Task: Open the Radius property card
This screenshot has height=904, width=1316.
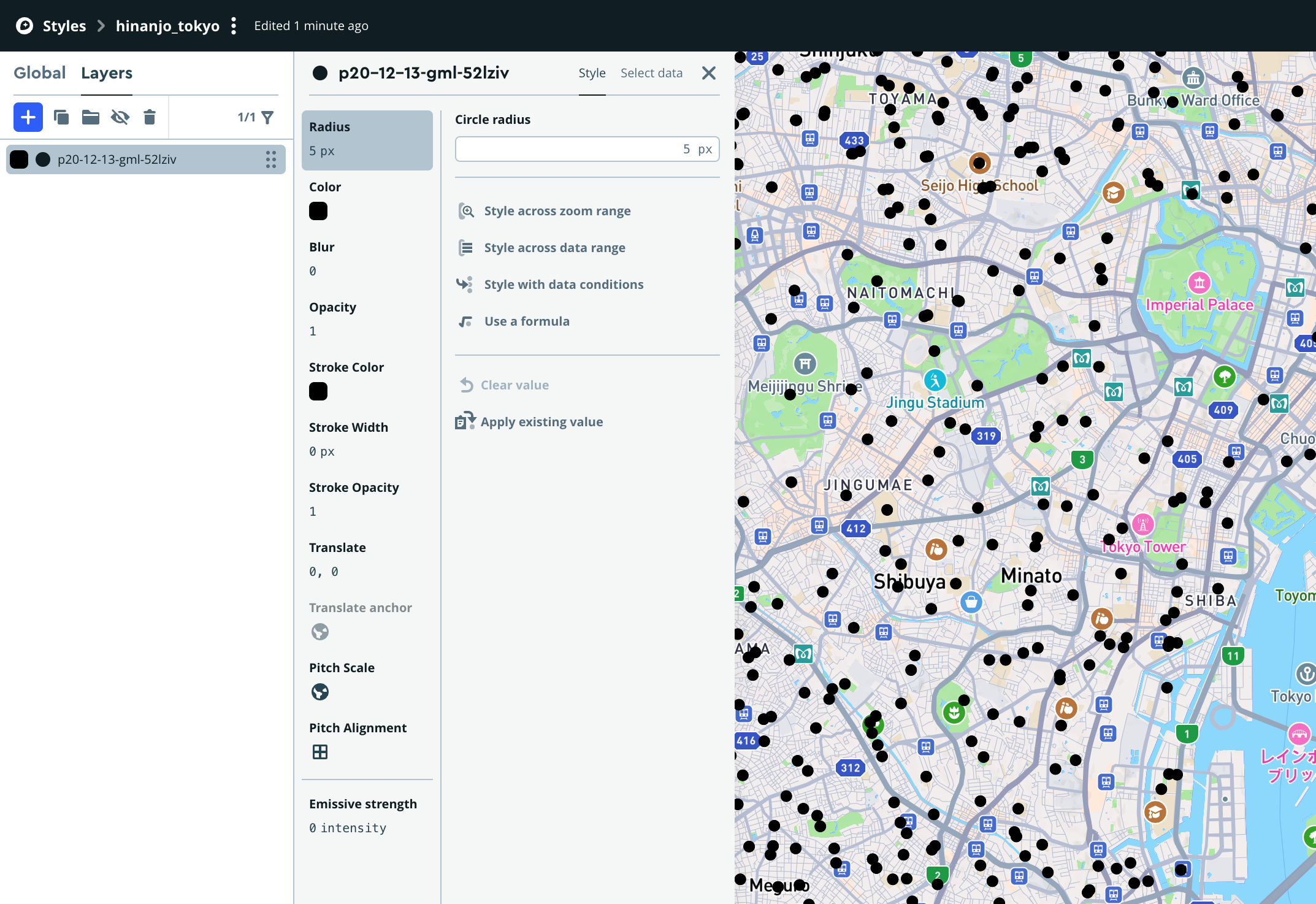Action: tap(367, 140)
